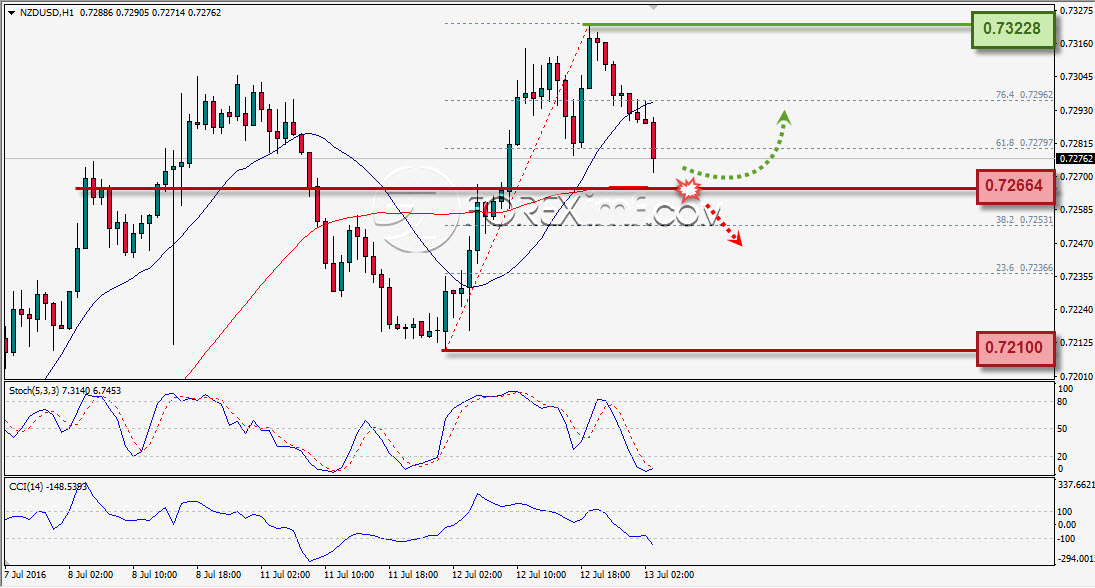The width and height of the screenshot is (1095, 588).
Task: Click the 8 Jul 10:00 time label
Action: [154, 575]
